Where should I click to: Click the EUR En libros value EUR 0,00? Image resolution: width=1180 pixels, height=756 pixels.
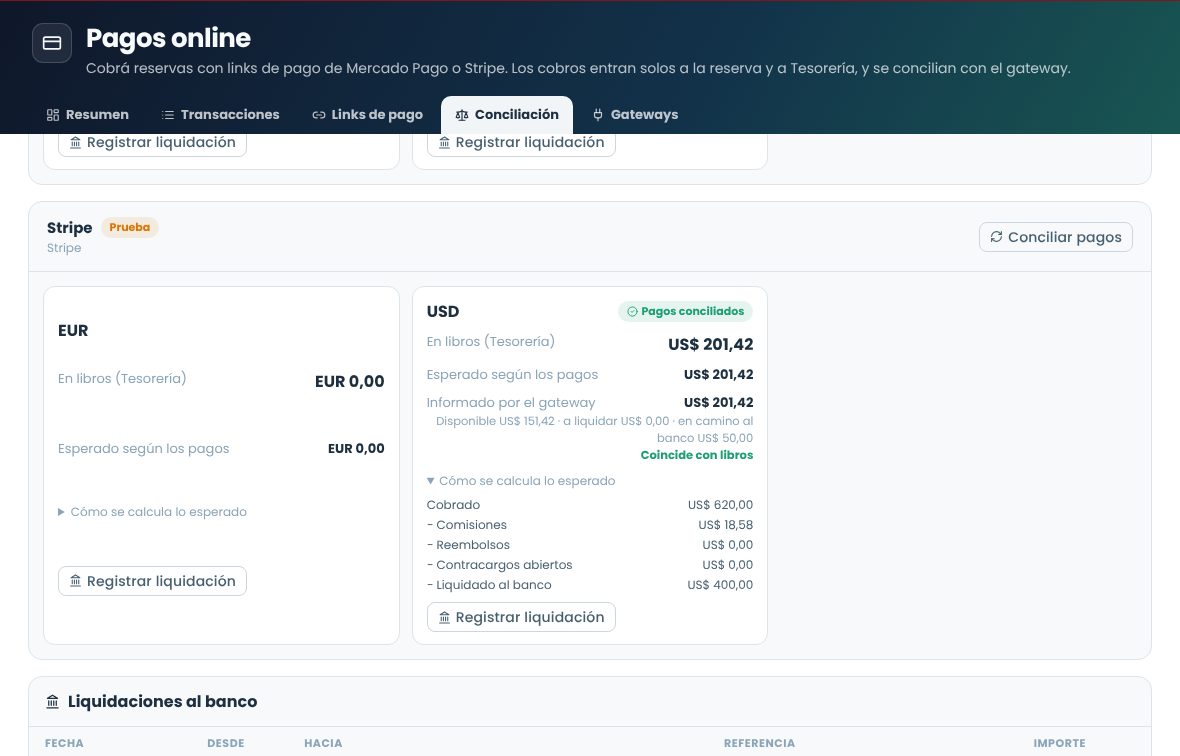pos(349,381)
